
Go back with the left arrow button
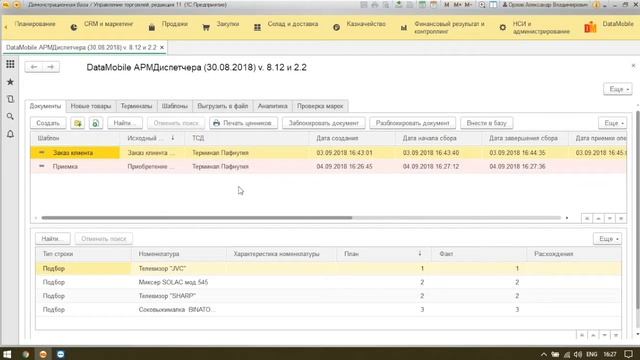click(34, 67)
